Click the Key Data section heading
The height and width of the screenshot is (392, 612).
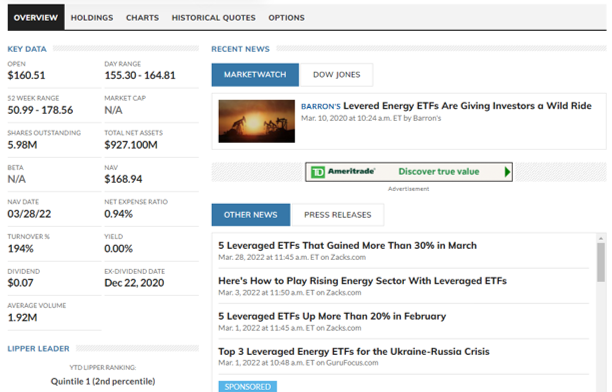coord(27,49)
